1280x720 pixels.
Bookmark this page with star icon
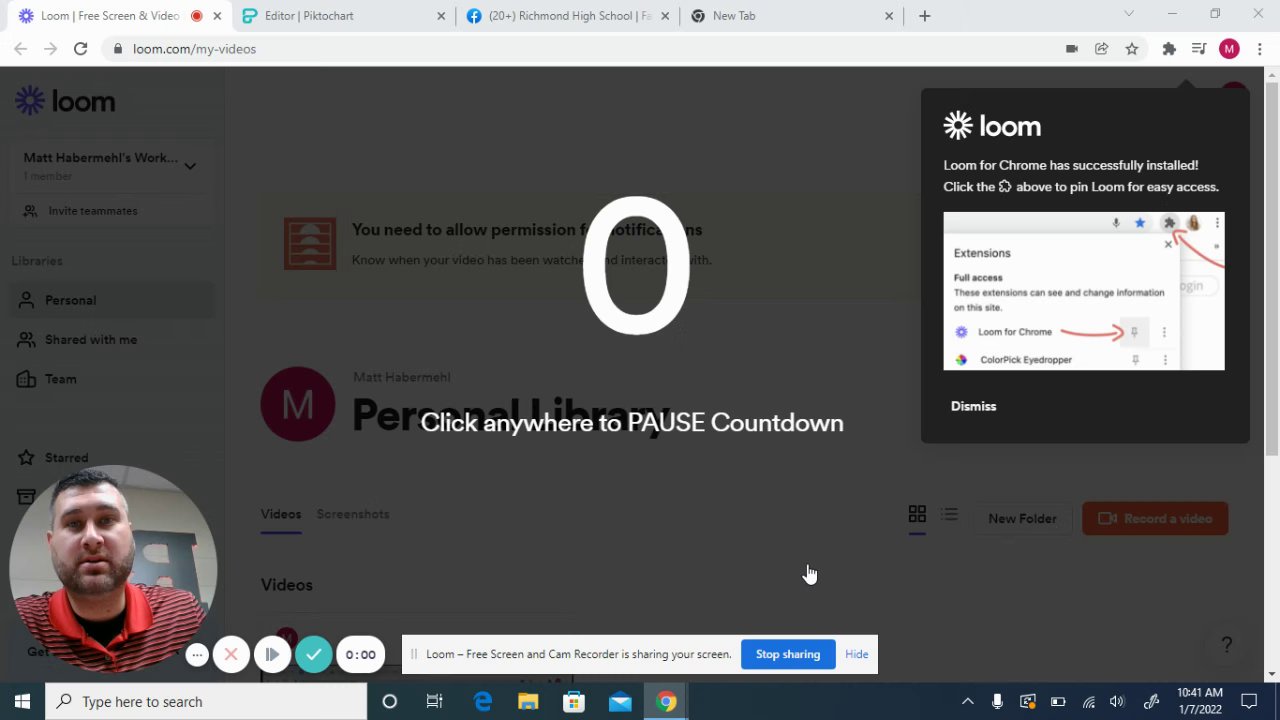pos(1132,48)
